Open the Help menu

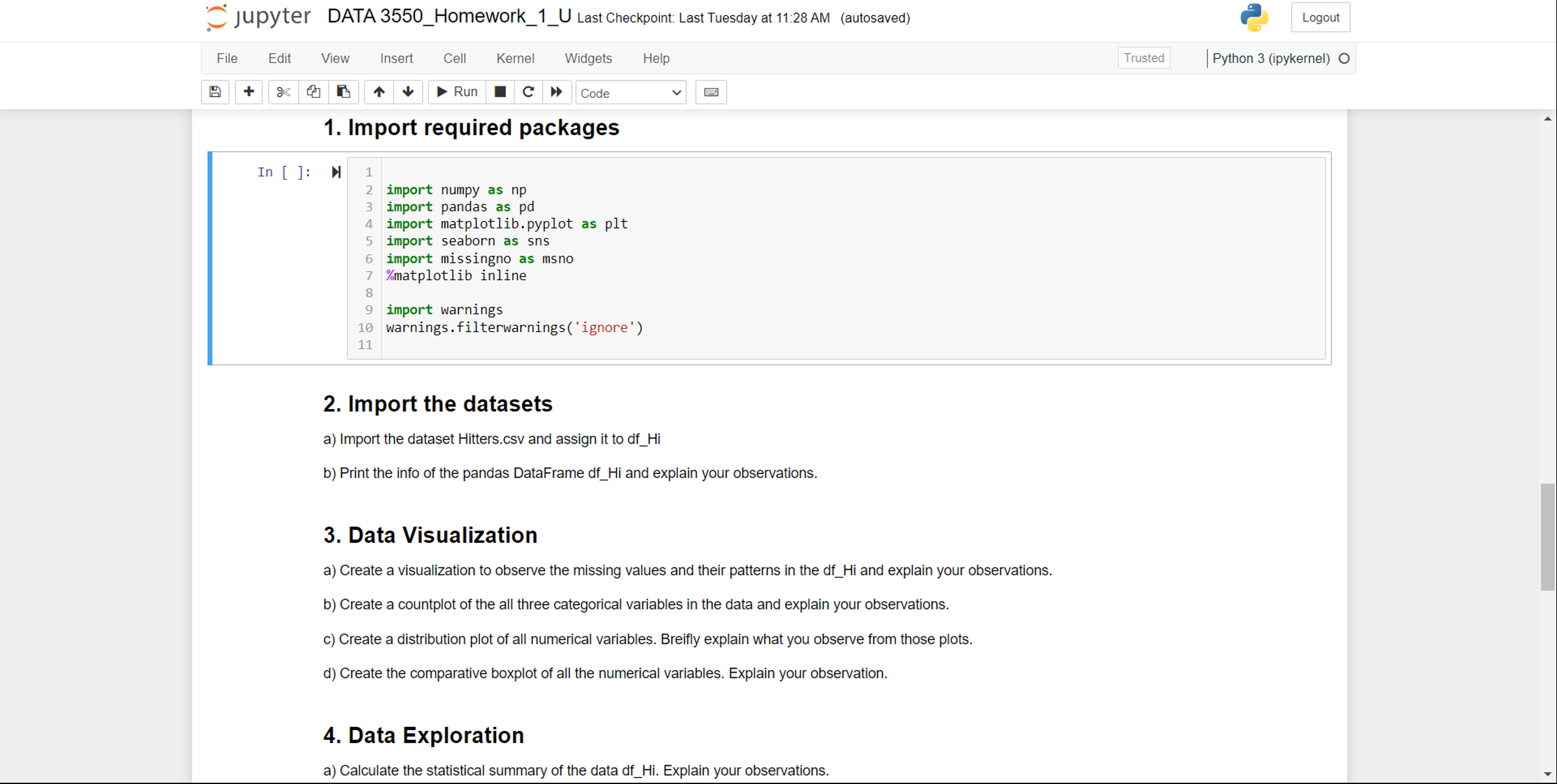pos(656,58)
